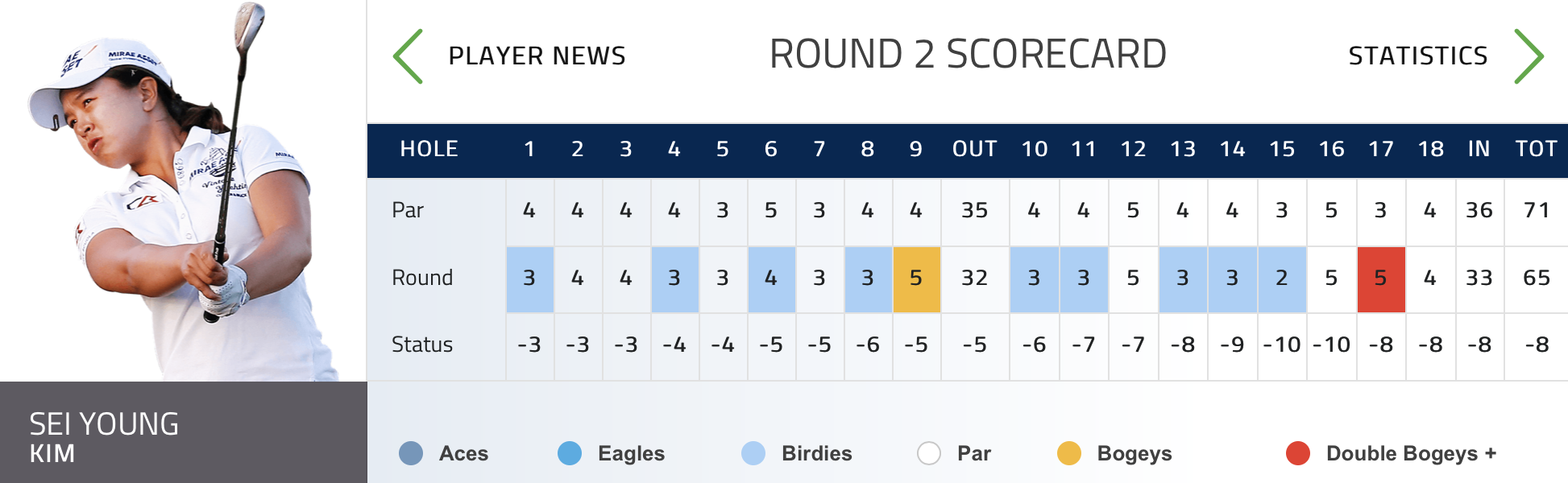This screenshot has height=483, width=1568.
Task: Click the green left arrow chevron
Action: click(408, 56)
